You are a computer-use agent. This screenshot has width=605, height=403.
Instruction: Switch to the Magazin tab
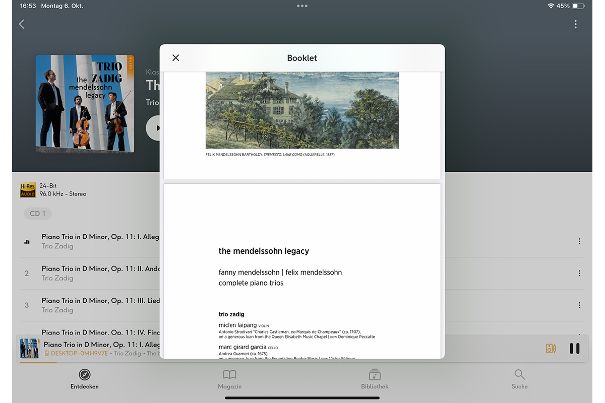[229, 378]
